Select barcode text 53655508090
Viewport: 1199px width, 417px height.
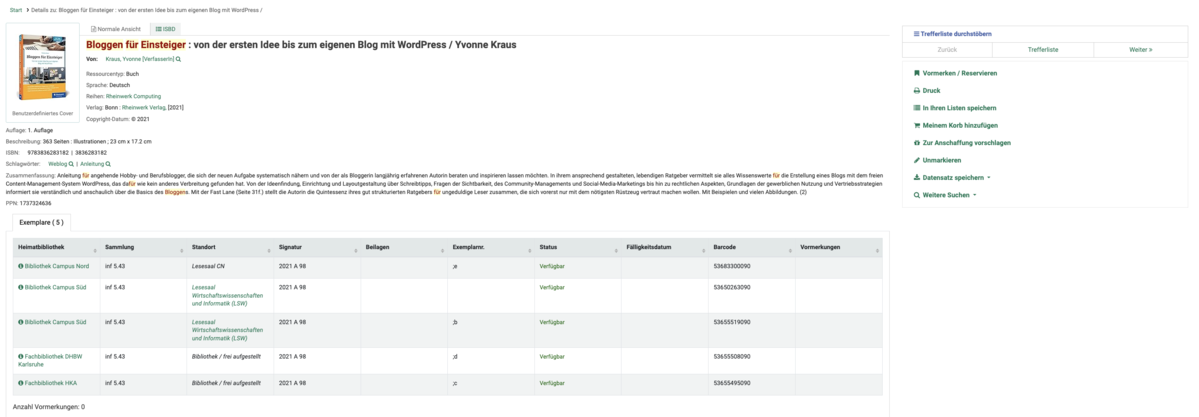[732, 357]
